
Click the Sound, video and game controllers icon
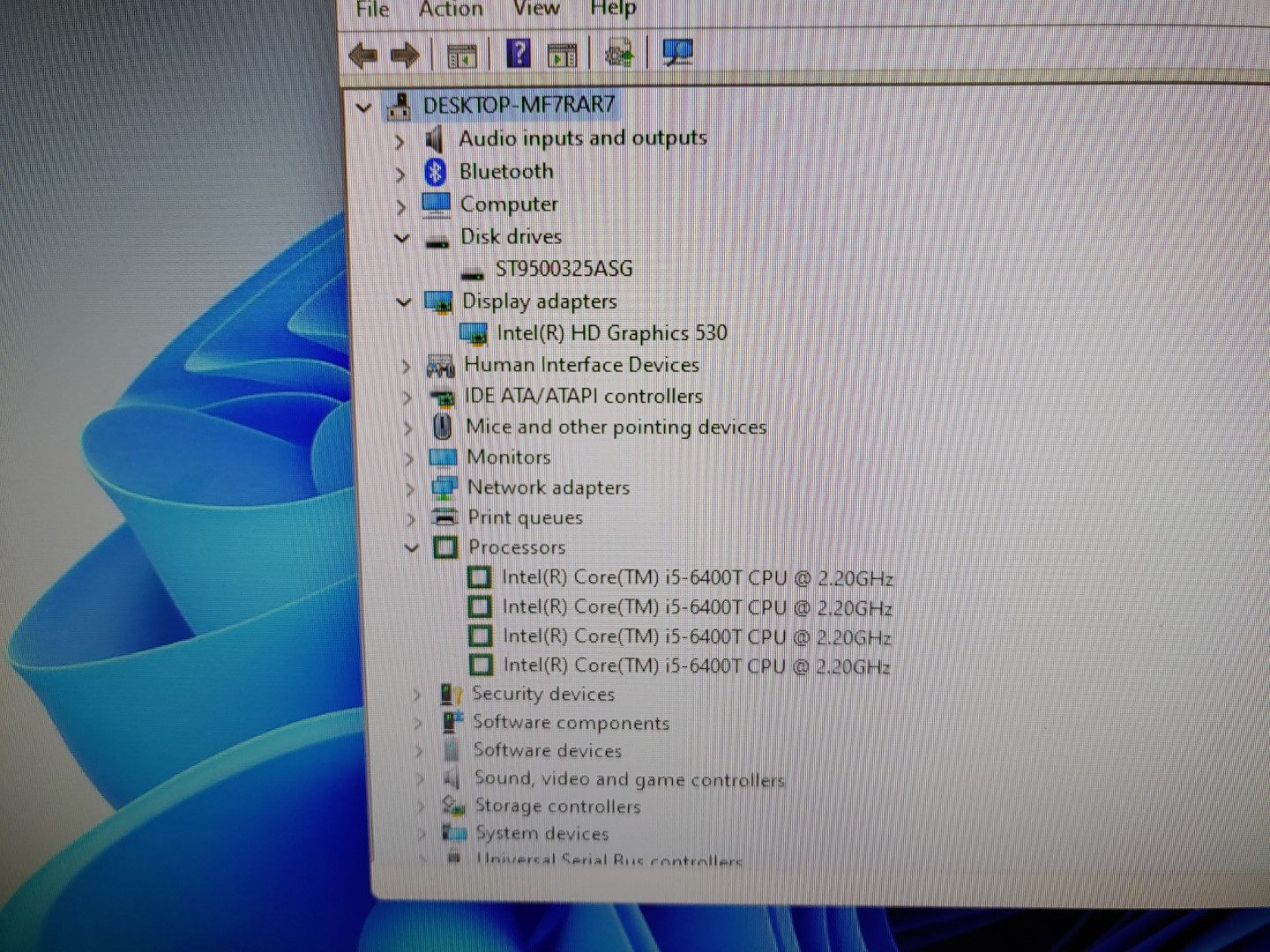click(452, 778)
